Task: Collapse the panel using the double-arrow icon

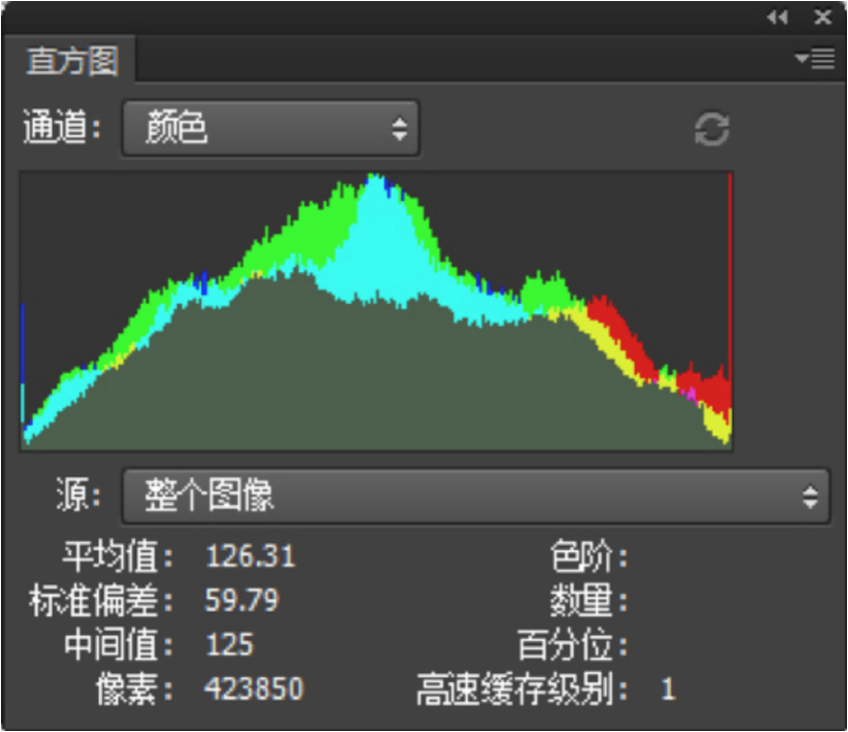Action: point(777,17)
